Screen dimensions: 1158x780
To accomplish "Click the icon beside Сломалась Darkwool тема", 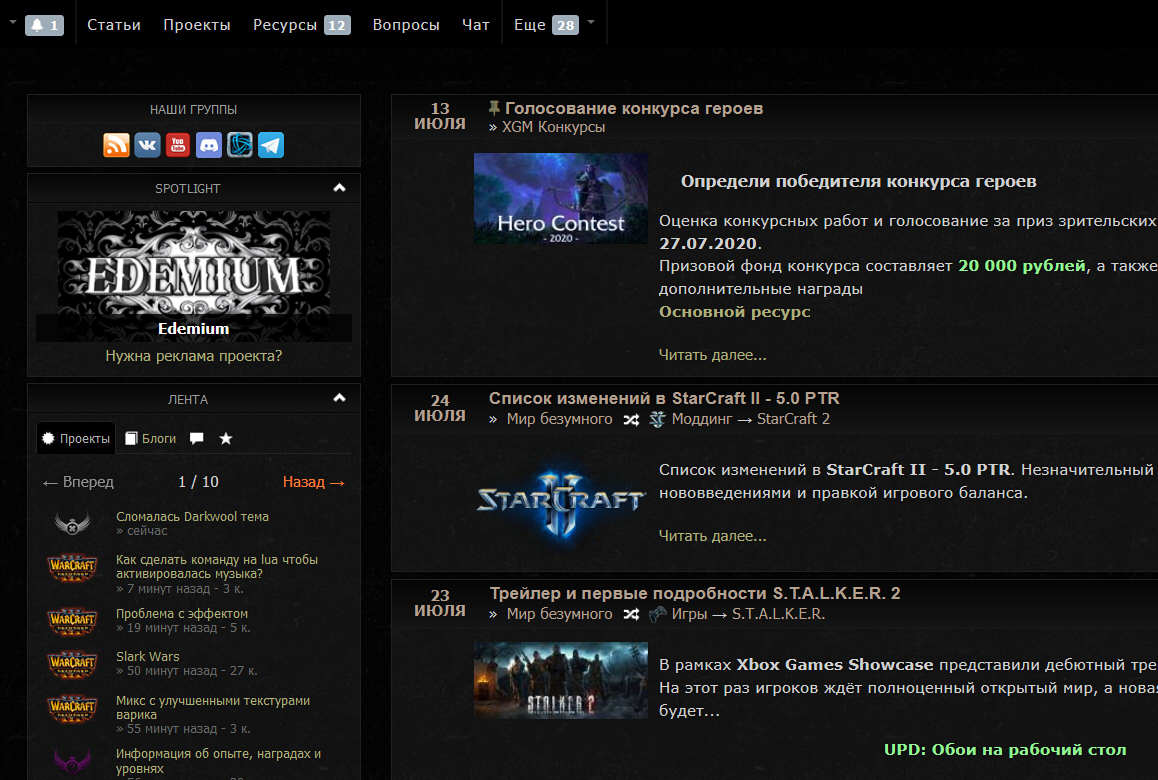I will [72, 523].
